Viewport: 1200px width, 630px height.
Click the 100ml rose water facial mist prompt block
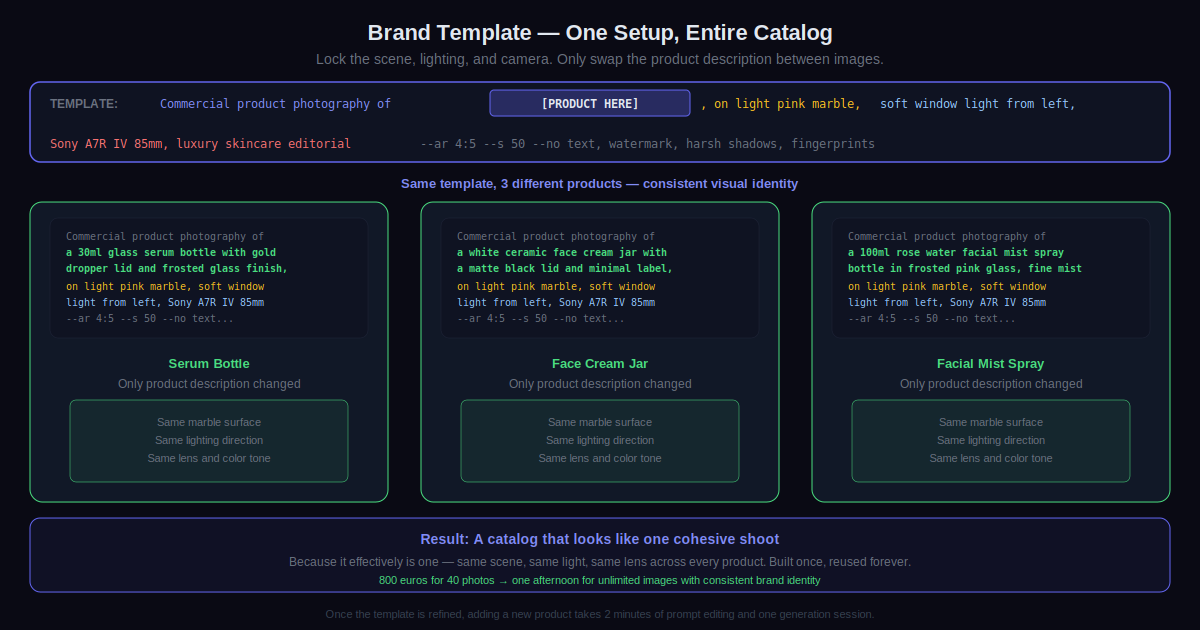990,278
